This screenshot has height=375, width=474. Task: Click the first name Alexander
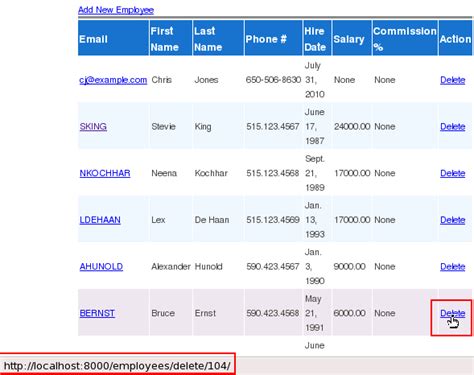(171, 267)
